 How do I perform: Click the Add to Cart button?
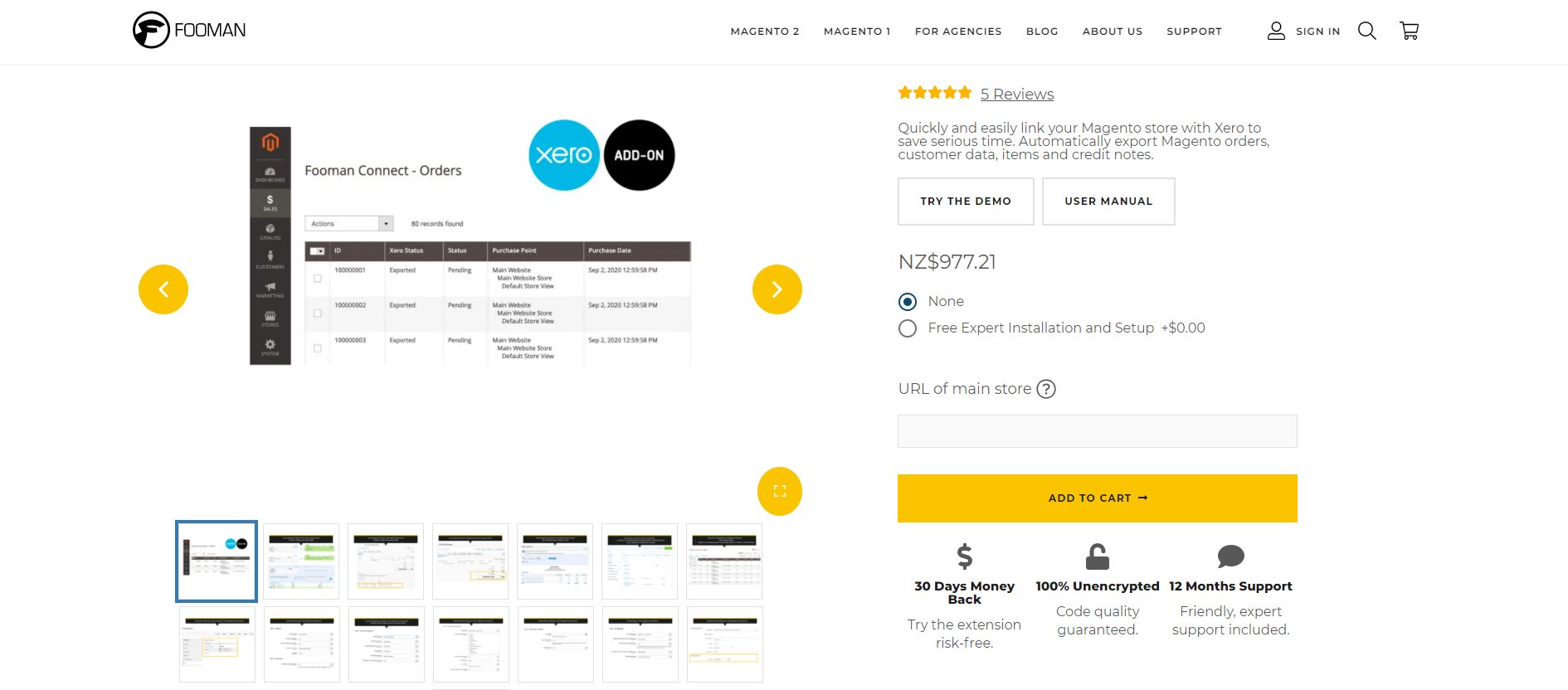point(1098,498)
